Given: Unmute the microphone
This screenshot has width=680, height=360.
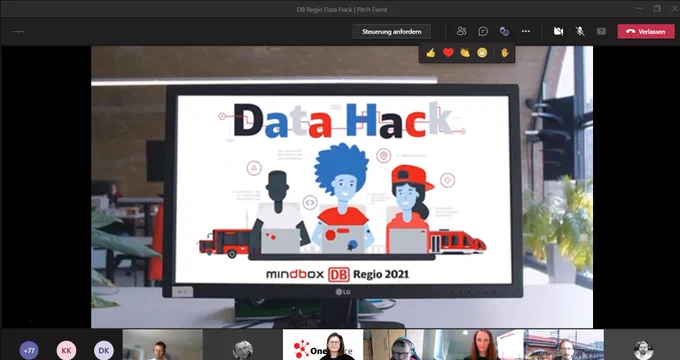Looking at the screenshot, I should point(580,31).
